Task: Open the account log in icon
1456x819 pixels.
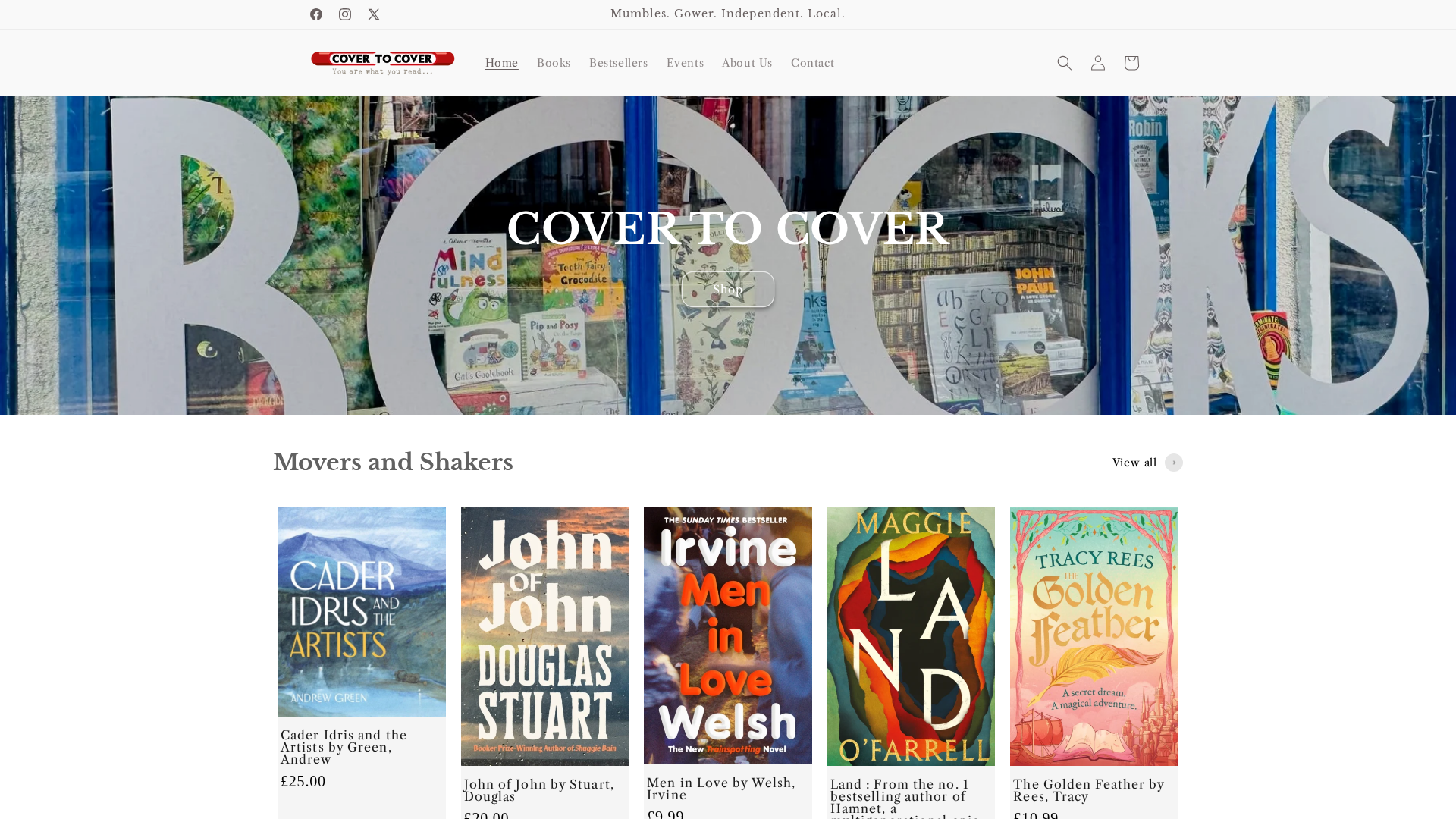Action: pos(1098,63)
